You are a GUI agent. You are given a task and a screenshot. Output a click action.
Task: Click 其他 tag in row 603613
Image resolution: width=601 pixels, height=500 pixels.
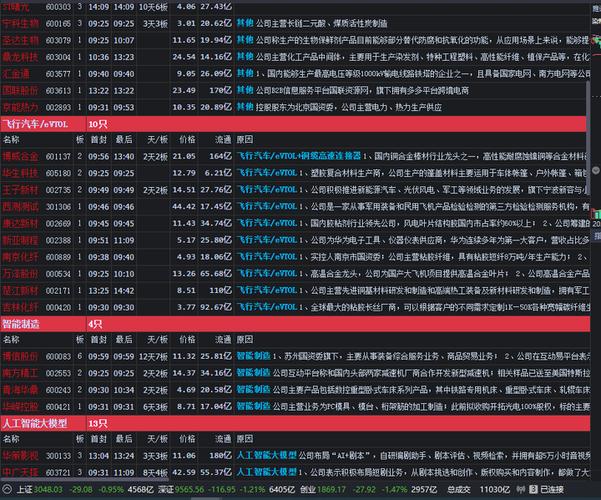pyautogui.click(x=245, y=90)
